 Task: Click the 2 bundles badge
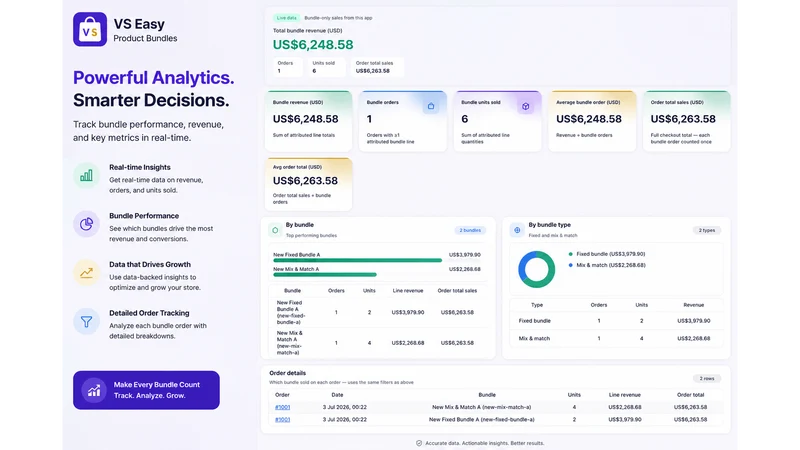(470, 230)
